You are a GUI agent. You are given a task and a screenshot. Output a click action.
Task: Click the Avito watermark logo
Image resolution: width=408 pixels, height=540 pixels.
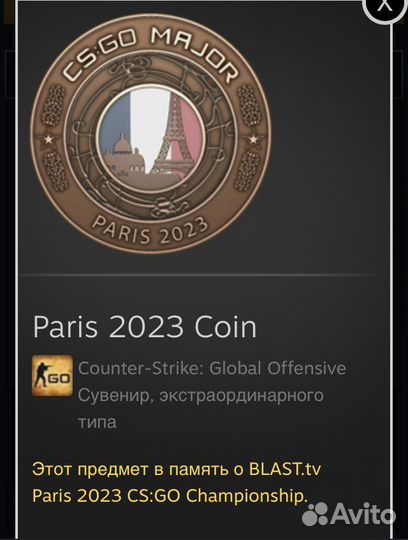click(349, 515)
